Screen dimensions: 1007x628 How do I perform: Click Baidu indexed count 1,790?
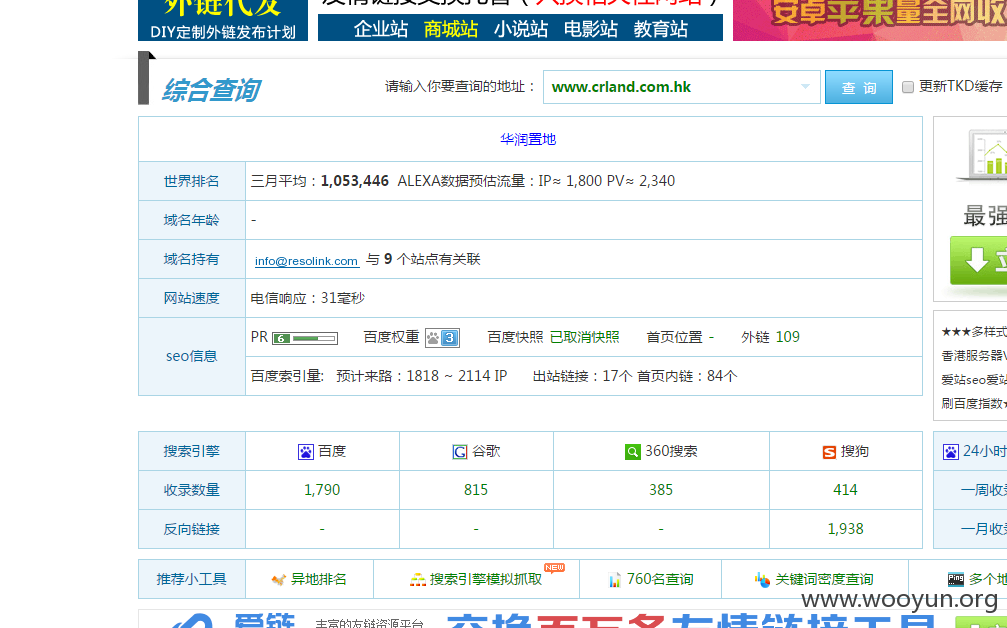pyautogui.click(x=322, y=490)
